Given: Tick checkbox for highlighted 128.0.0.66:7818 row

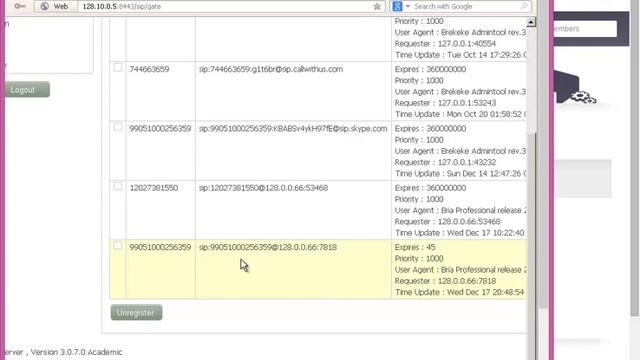Looking at the screenshot, I should point(118,245).
